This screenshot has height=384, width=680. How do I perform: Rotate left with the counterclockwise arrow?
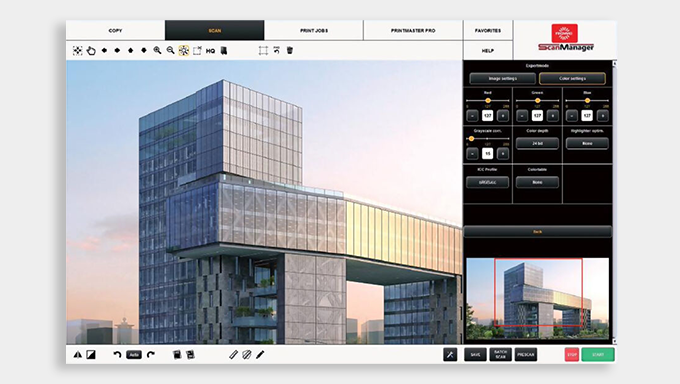pos(117,354)
